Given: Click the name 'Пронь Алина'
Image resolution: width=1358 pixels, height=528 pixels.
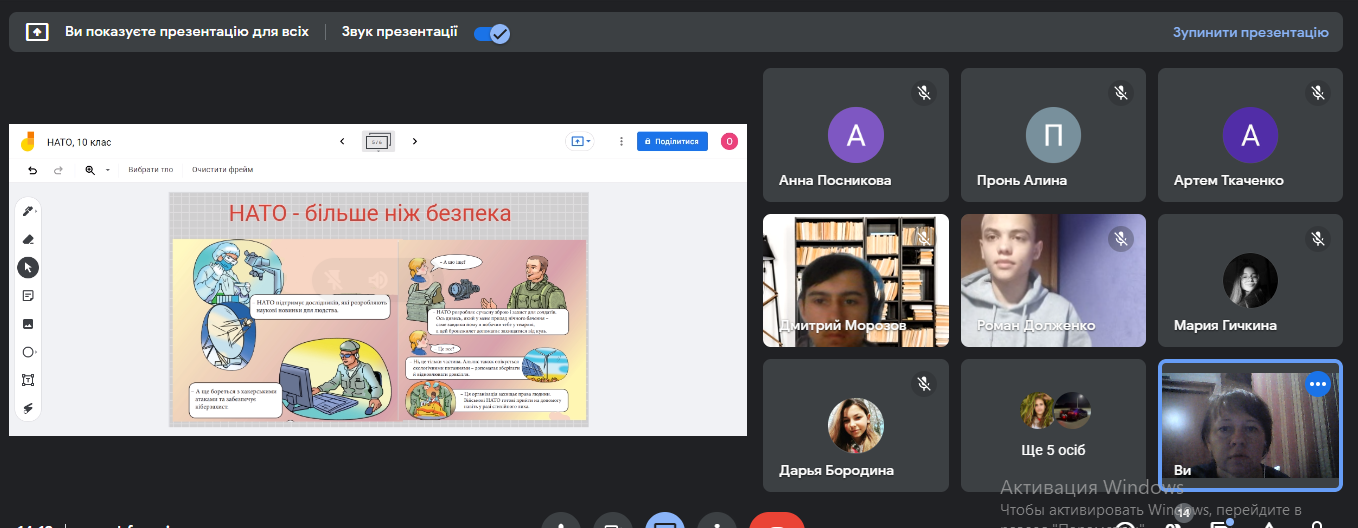Looking at the screenshot, I should 1022,181.
